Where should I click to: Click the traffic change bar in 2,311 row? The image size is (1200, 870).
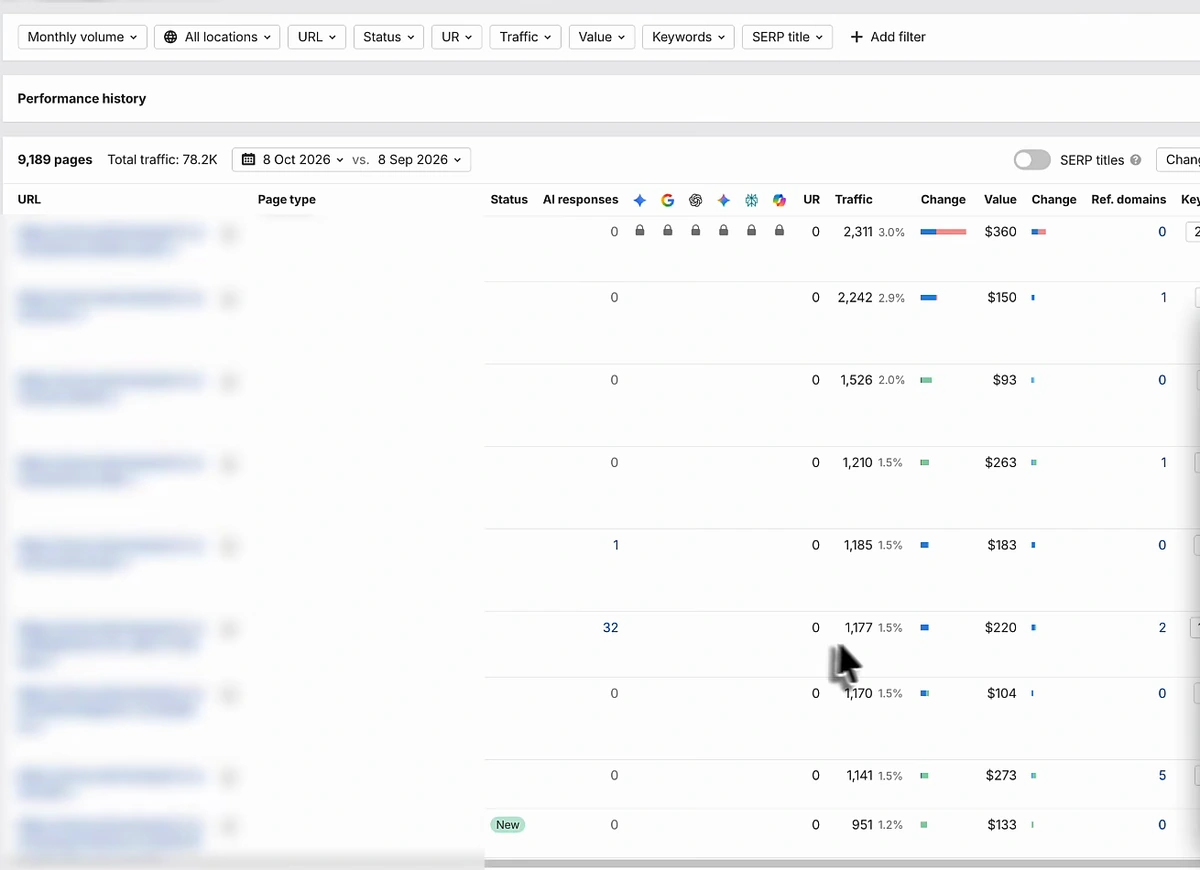click(x=943, y=232)
